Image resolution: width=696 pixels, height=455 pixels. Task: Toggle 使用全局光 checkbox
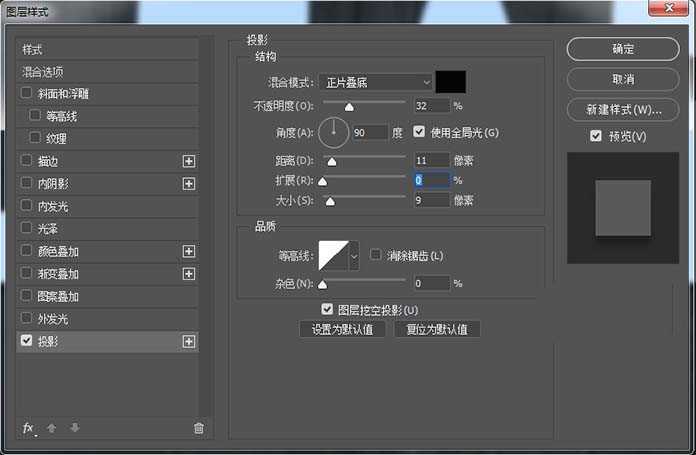click(419, 131)
